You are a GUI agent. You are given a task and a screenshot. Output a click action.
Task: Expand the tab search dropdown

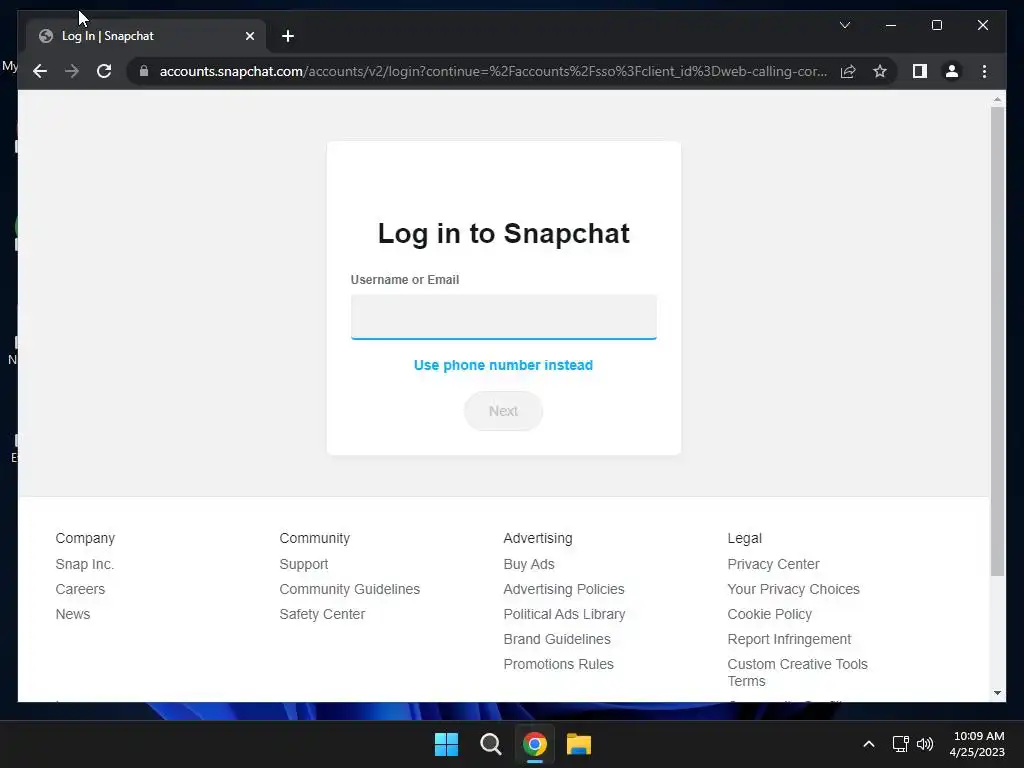(x=844, y=25)
